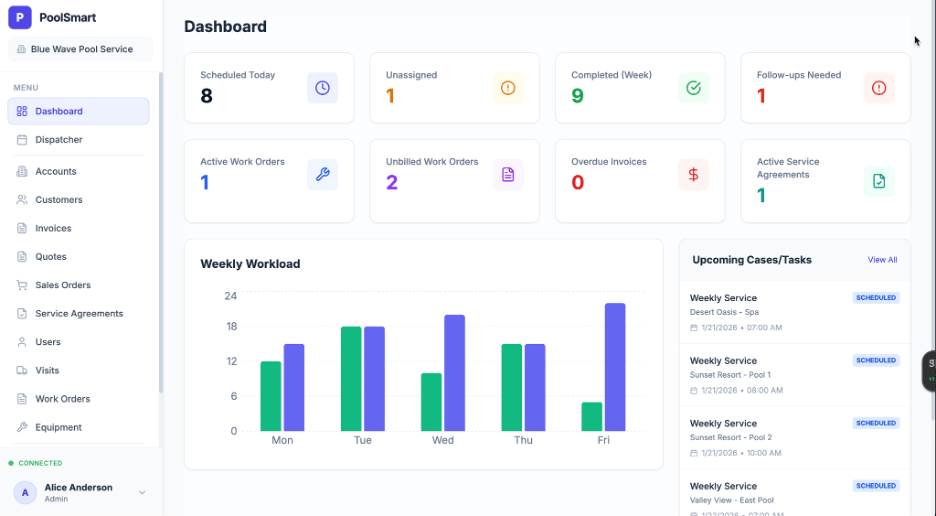936x516 pixels.
Task: Expand the Alice Anderson user menu
Action: [x=142, y=492]
